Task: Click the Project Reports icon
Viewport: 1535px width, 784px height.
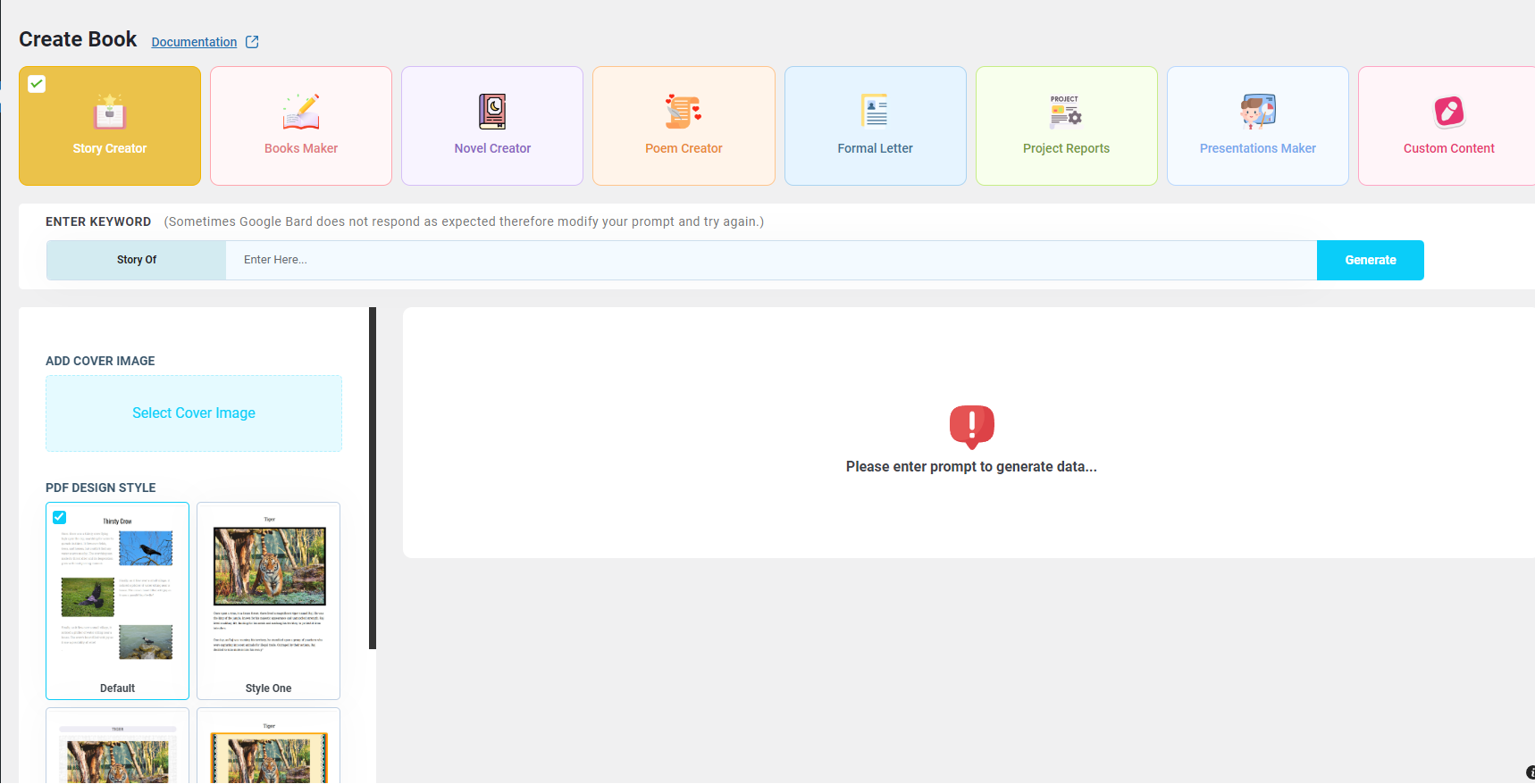Action: [x=1066, y=112]
